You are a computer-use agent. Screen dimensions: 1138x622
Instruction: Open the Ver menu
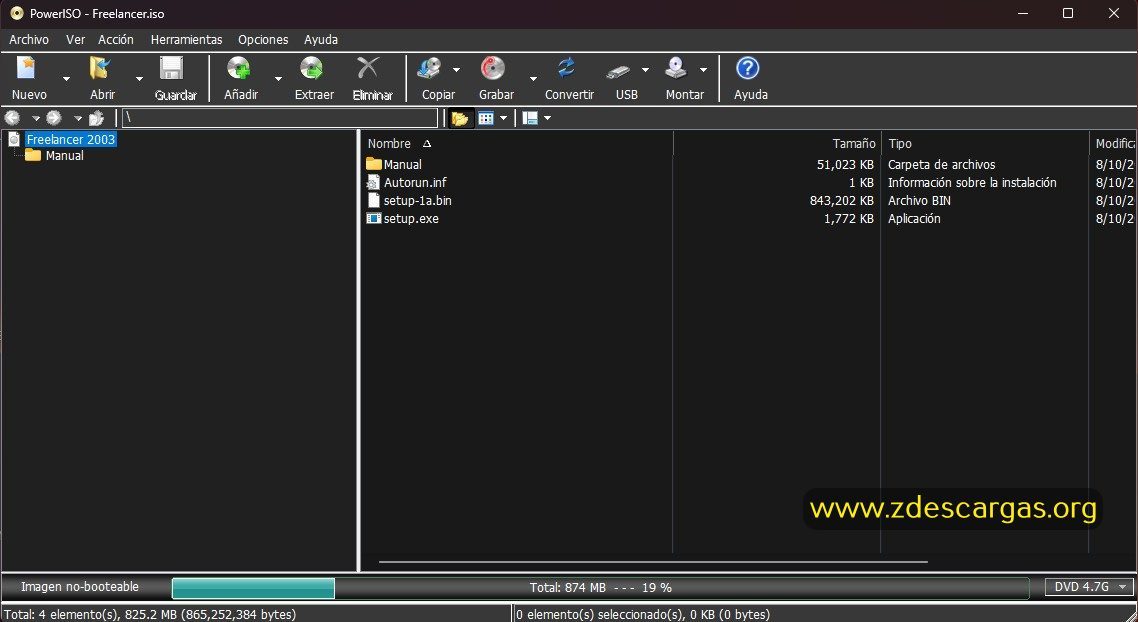click(x=75, y=40)
